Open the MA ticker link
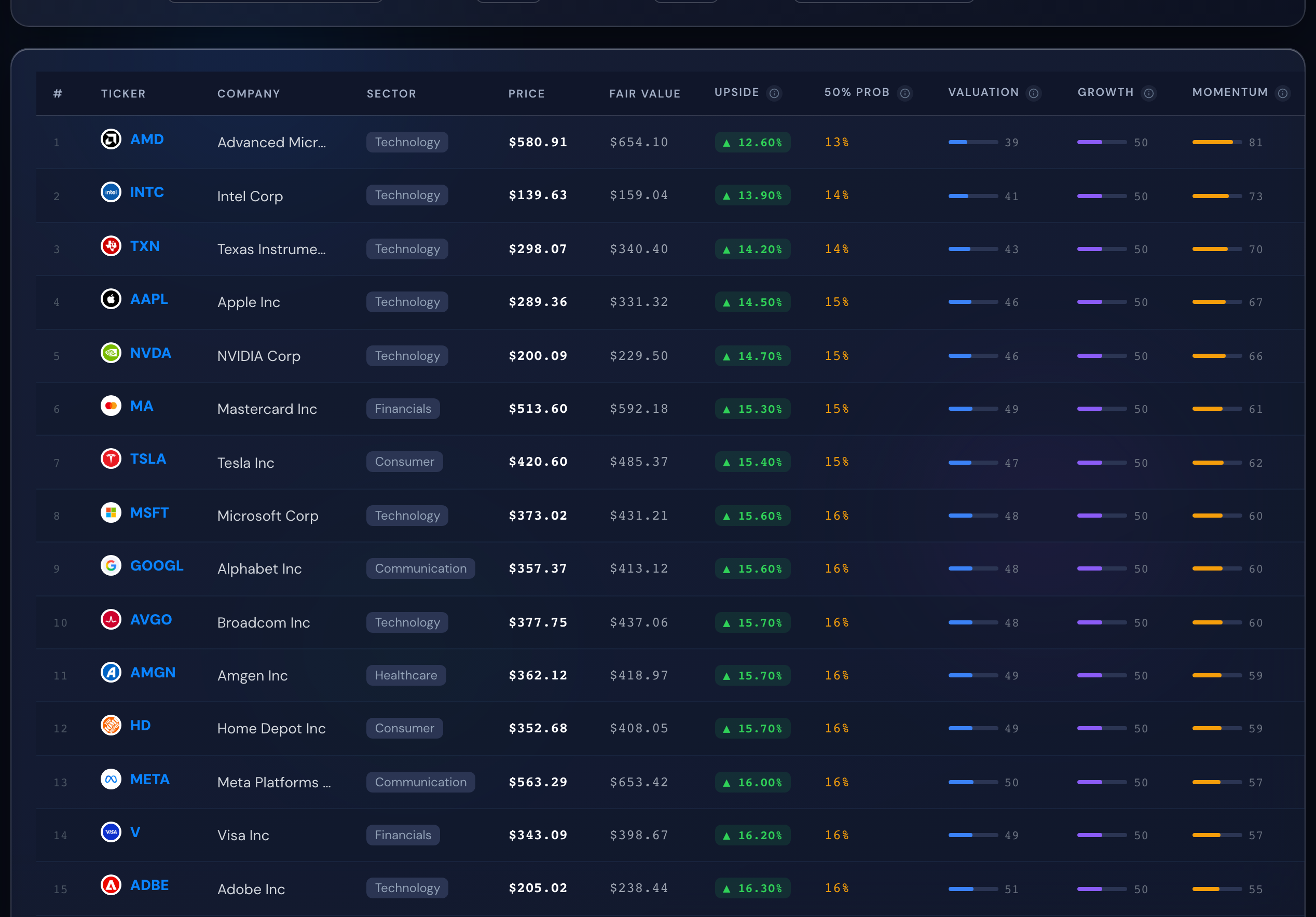This screenshot has height=917, width=1316. click(x=142, y=406)
